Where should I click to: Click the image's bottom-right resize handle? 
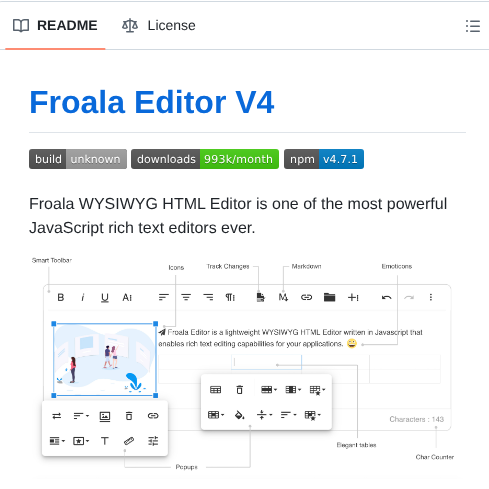pyautogui.click(x=155, y=395)
